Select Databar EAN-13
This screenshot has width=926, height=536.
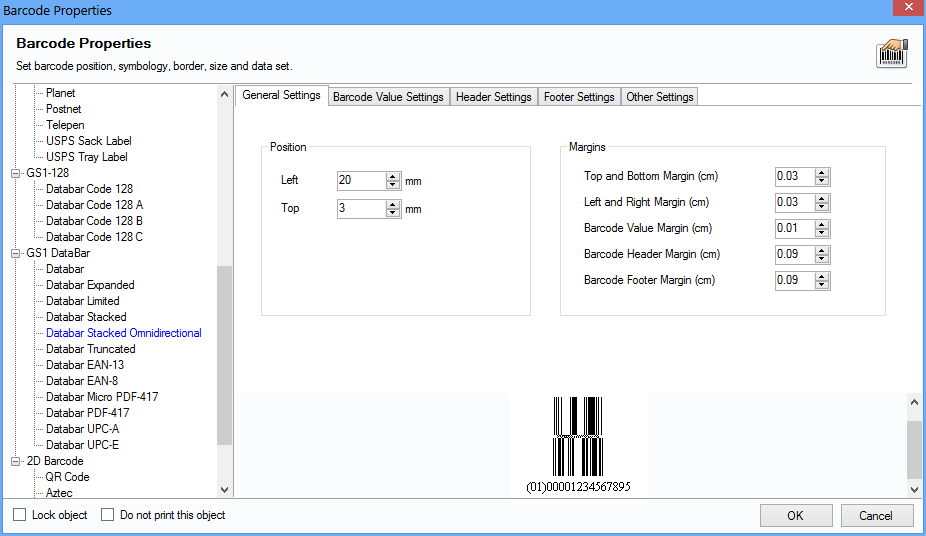point(85,365)
